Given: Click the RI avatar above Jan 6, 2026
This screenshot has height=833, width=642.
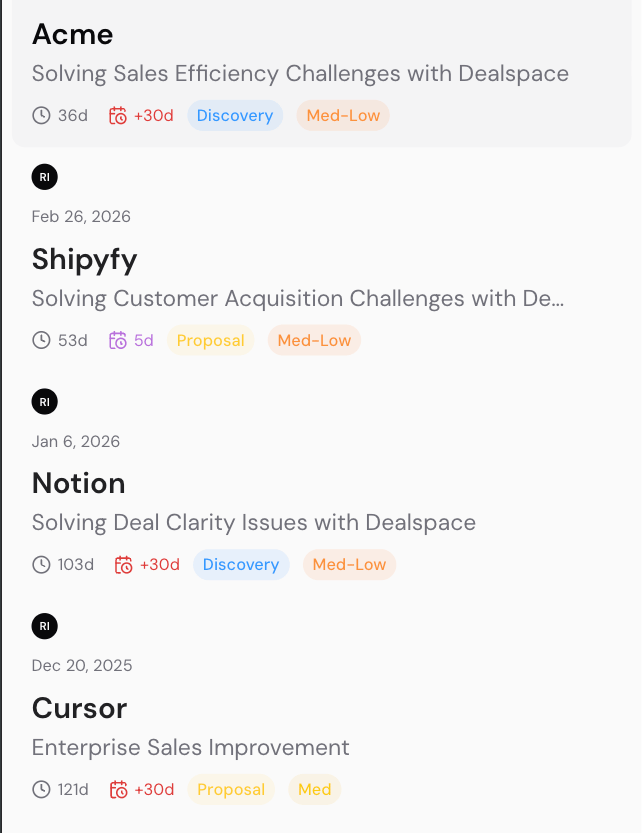Looking at the screenshot, I should pyautogui.click(x=44, y=402).
